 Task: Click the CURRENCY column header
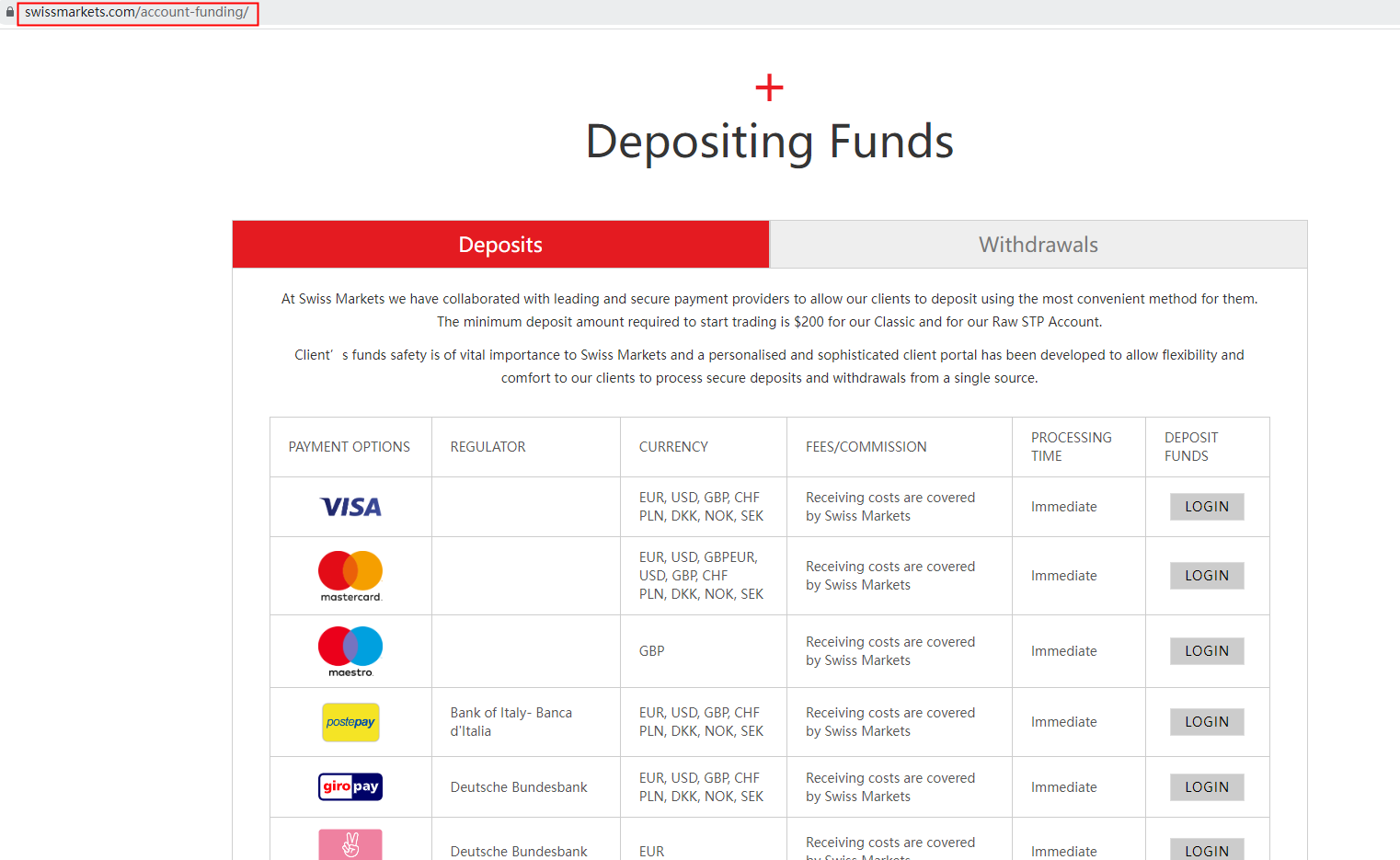tap(673, 447)
